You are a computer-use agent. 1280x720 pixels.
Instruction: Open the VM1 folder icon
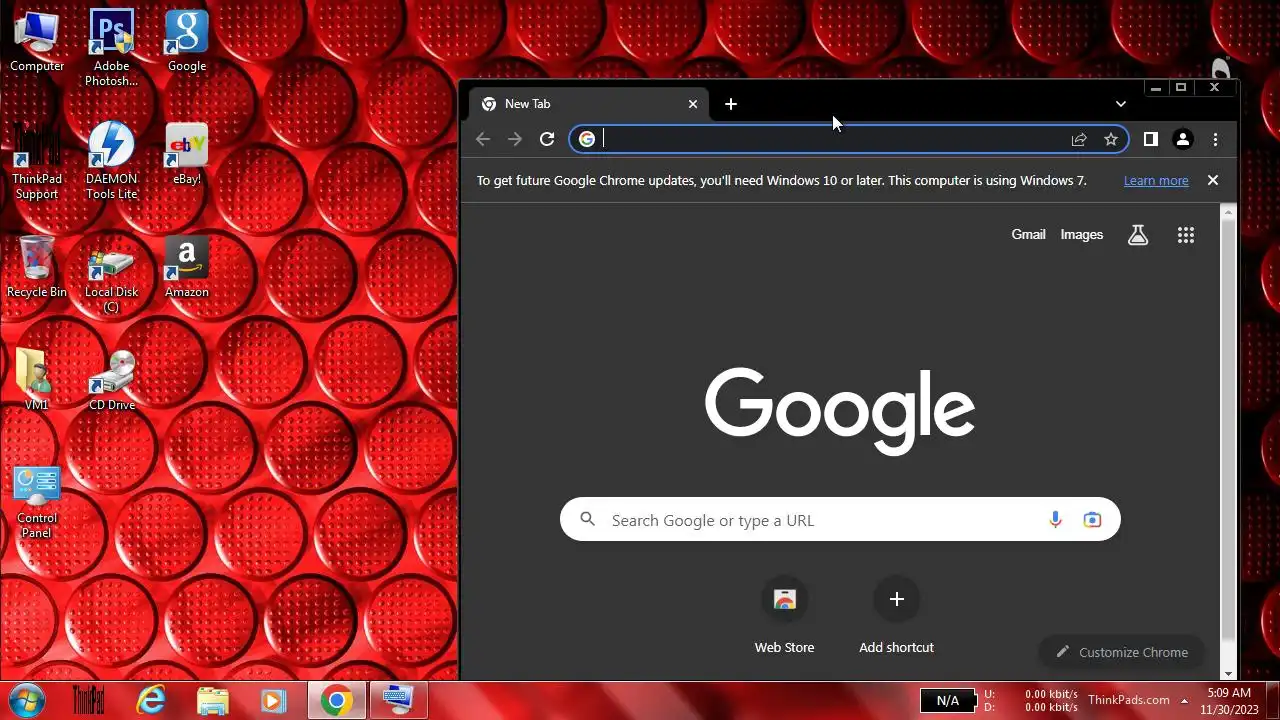(37, 380)
